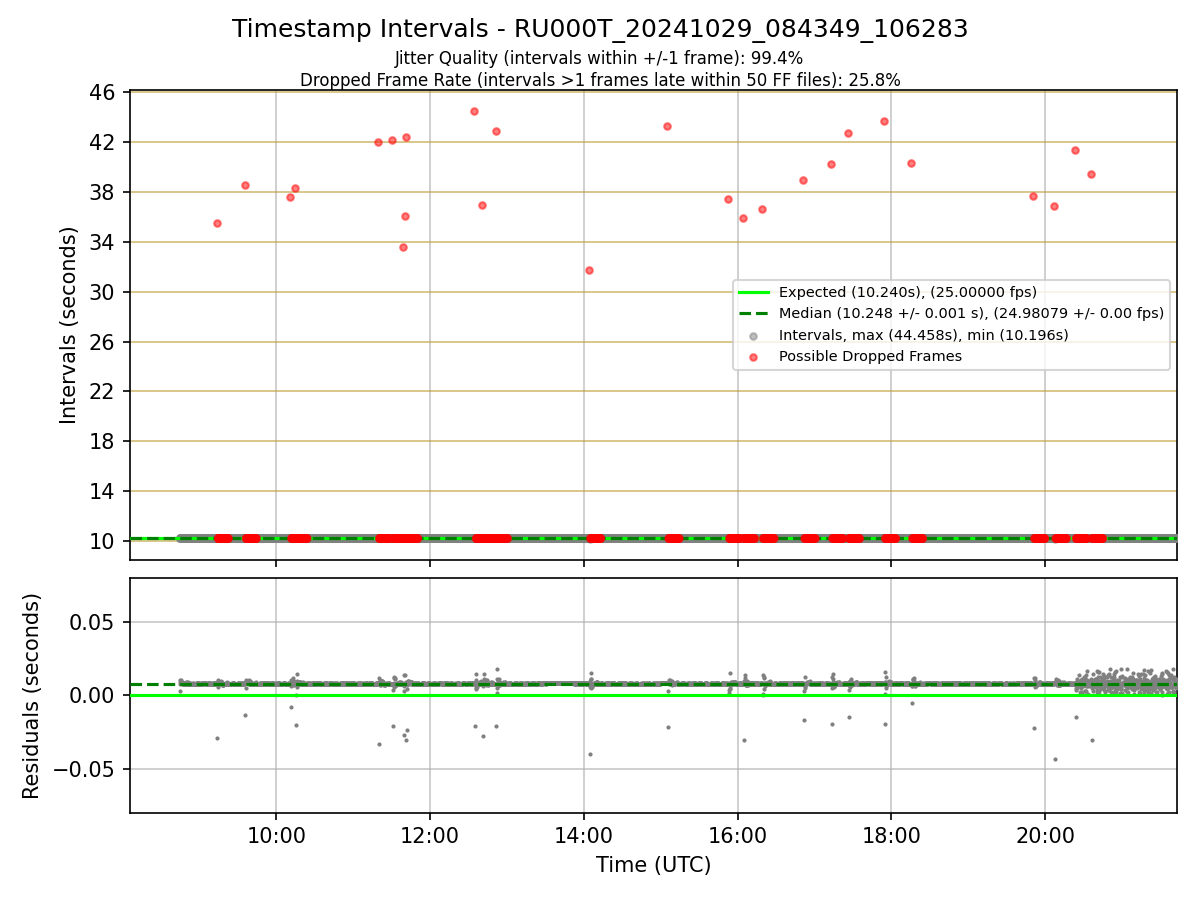Viewport: 1200px width, 900px height.
Task: Click the 'Residuals (seconds)' y-axis label
Action: (x=32, y=696)
